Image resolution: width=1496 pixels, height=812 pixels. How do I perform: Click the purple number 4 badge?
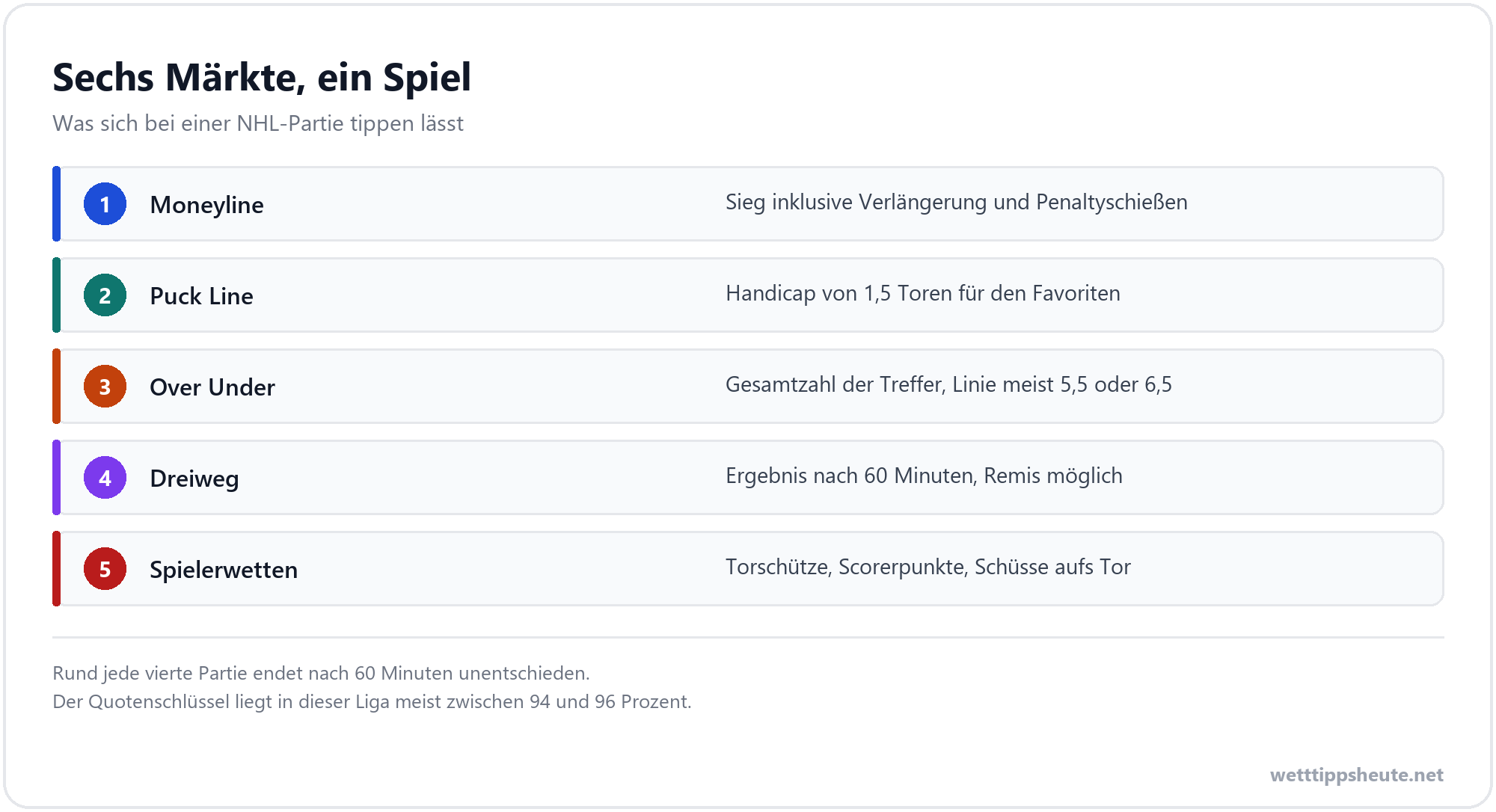click(105, 478)
